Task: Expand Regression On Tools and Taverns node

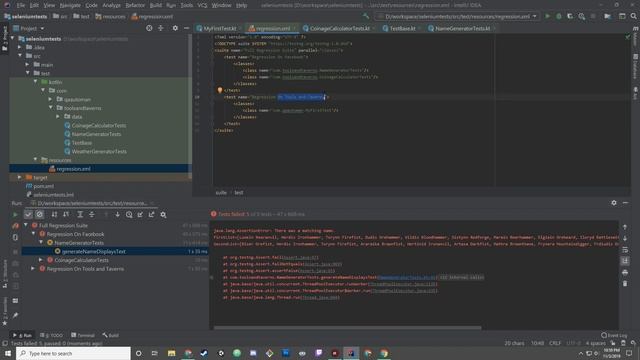Action: [x=33, y=269]
